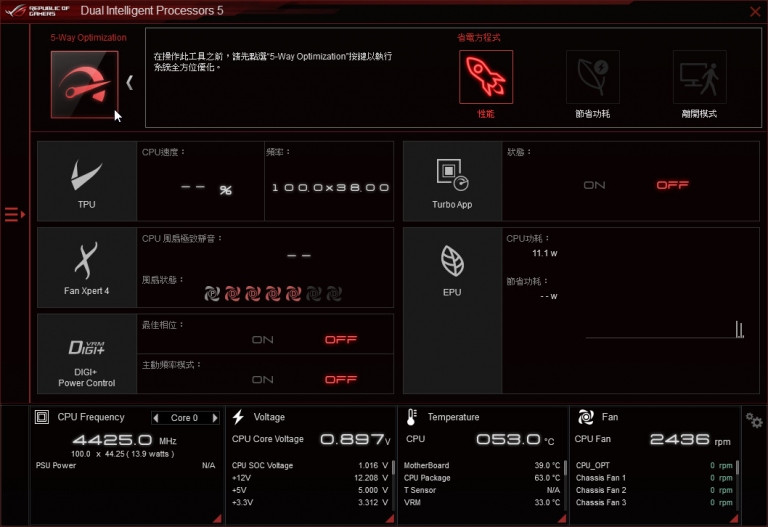Viewport: 768px width, 527px height.
Task: Close the Dual Intelligent Processors 5 window
Action: tap(755, 11)
